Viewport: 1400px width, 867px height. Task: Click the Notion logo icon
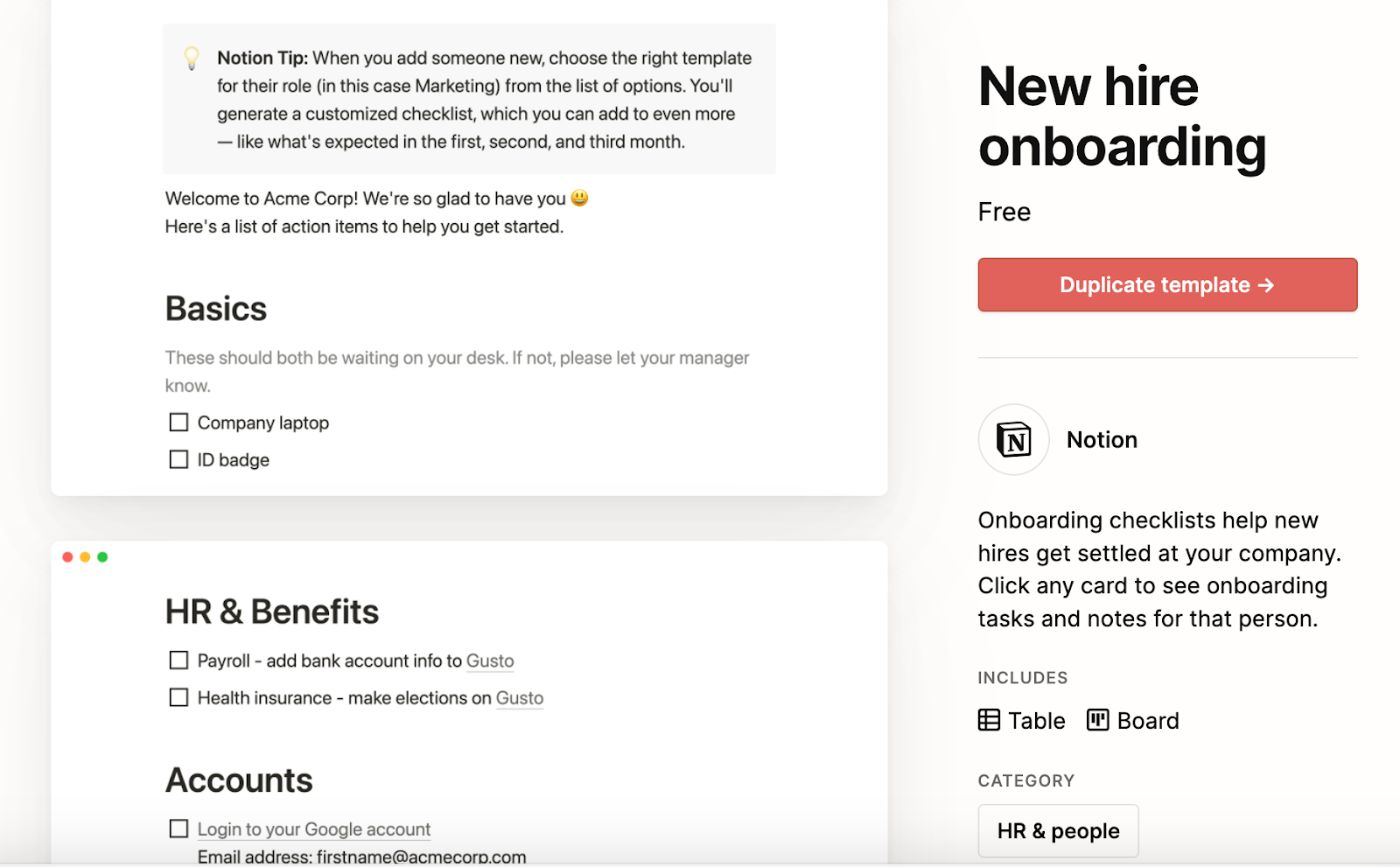coord(1013,440)
